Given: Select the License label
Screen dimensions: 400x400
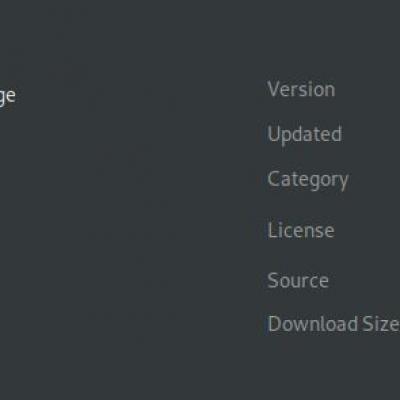Looking at the screenshot, I should point(301,230).
